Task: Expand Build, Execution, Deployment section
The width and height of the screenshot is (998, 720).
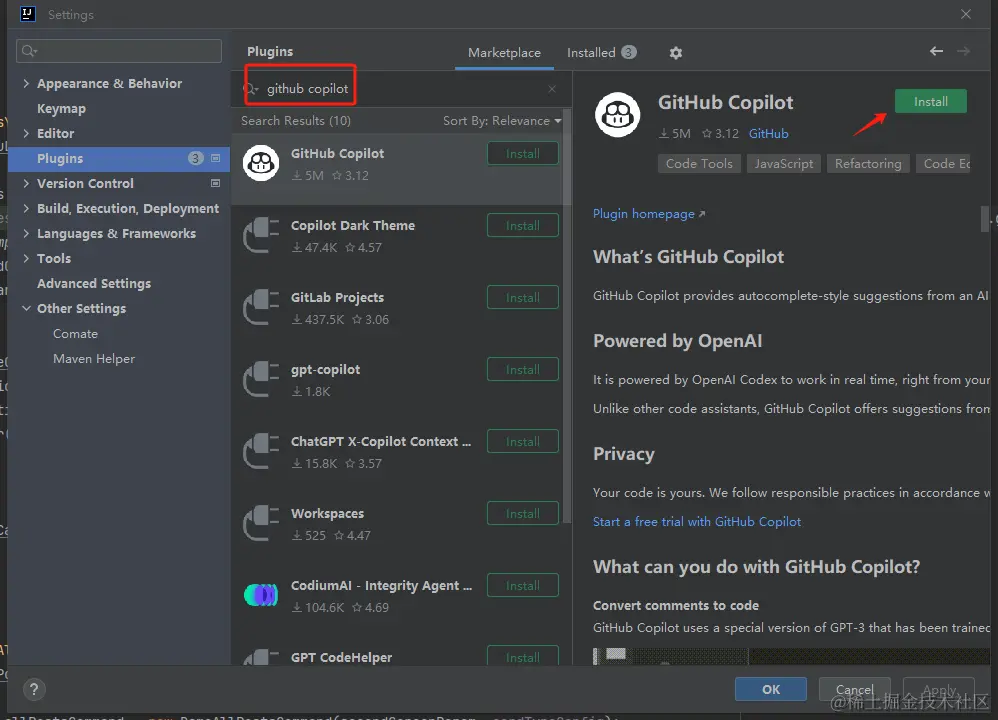Action: tap(26, 208)
